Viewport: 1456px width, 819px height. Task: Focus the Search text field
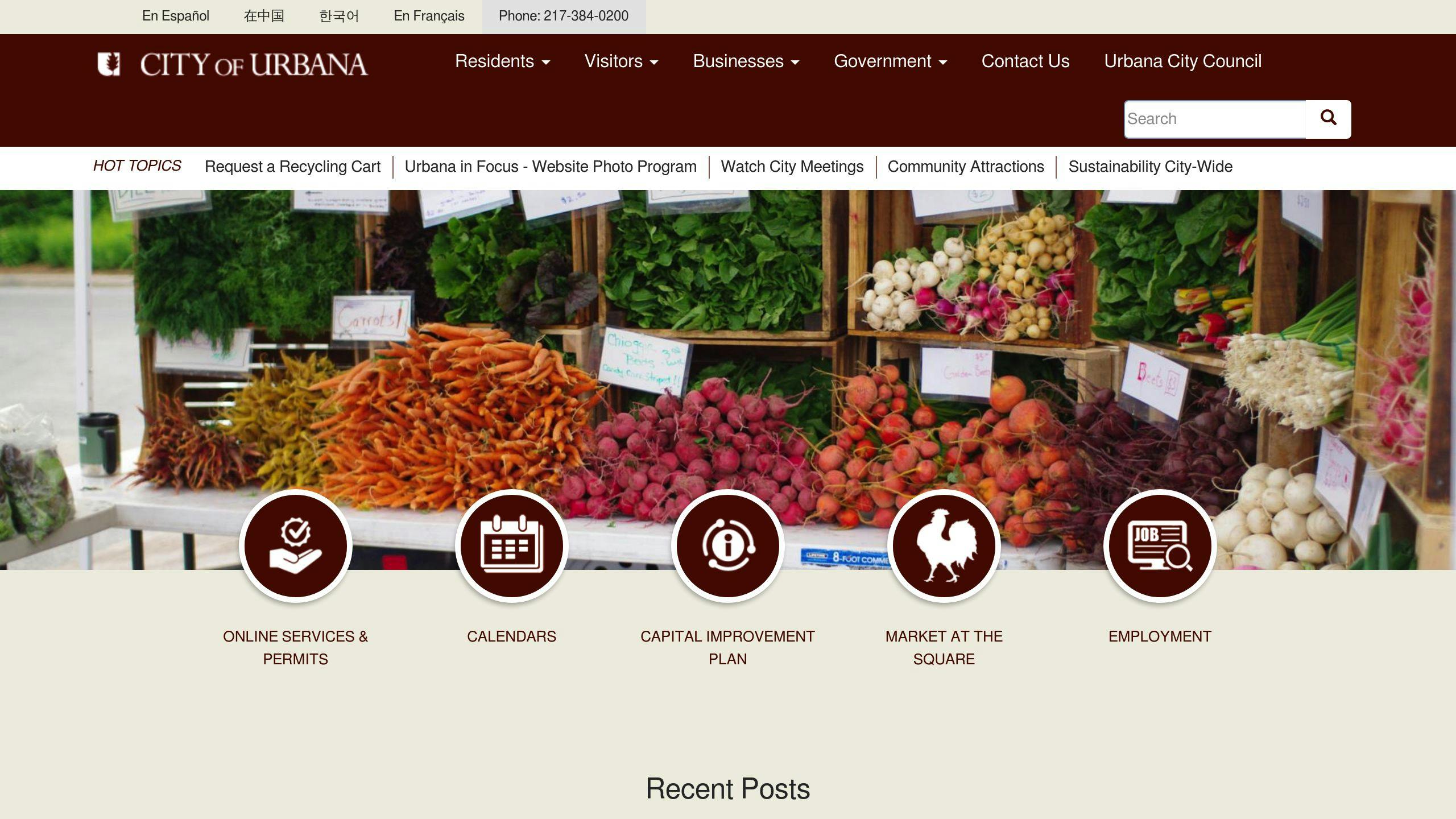click(x=1215, y=119)
